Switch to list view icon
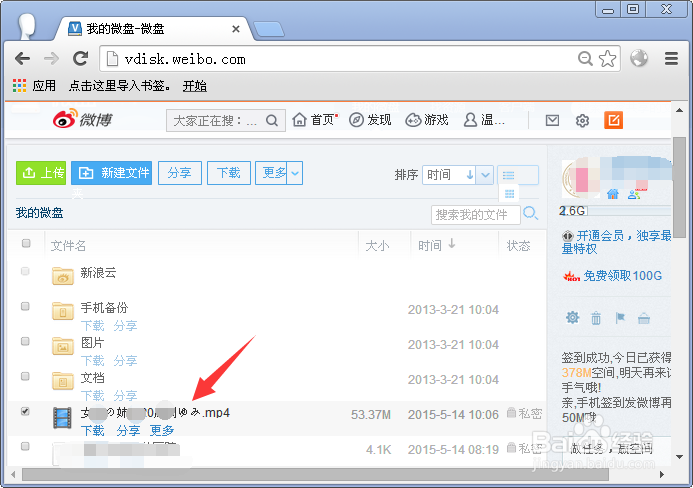The height and width of the screenshot is (488, 693). tap(509, 175)
